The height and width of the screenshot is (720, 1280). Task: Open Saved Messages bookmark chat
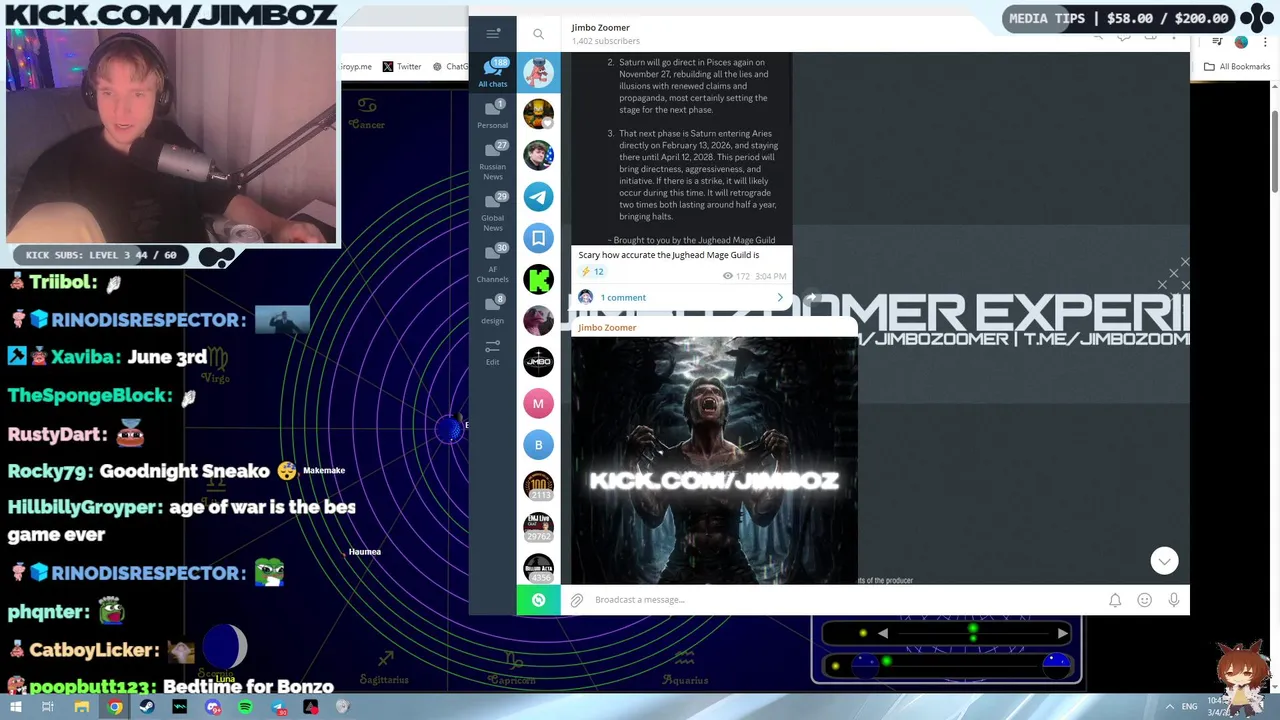coord(538,238)
